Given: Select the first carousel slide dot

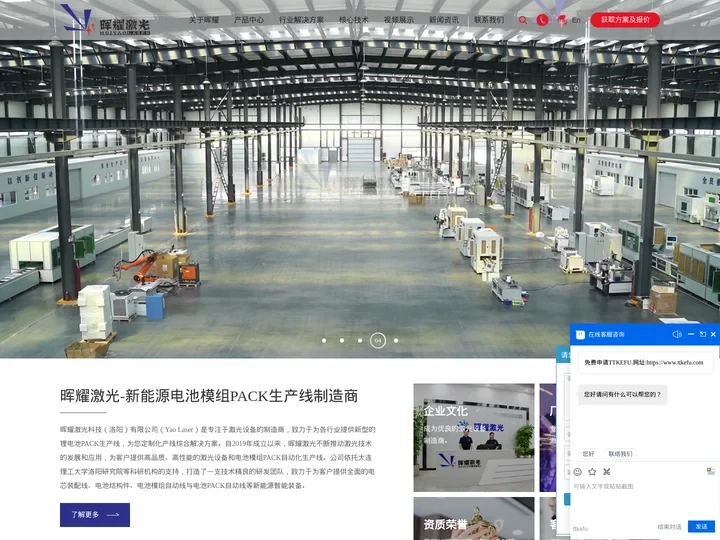Looking at the screenshot, I should tap(324, 341).
